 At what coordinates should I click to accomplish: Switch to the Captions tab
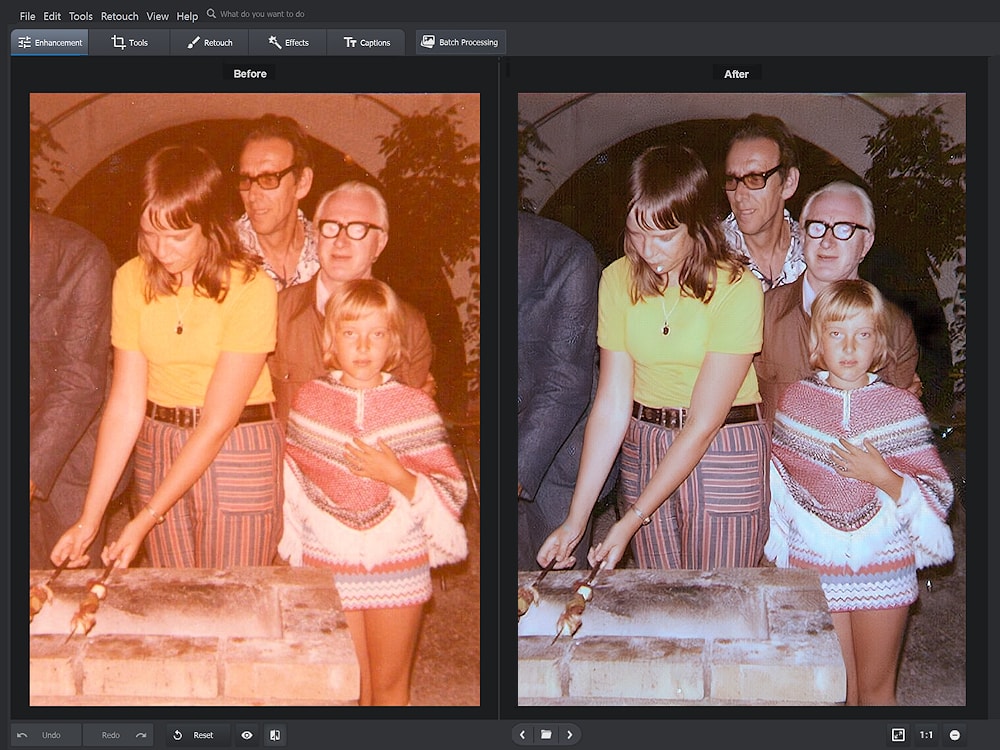(367, 42)
